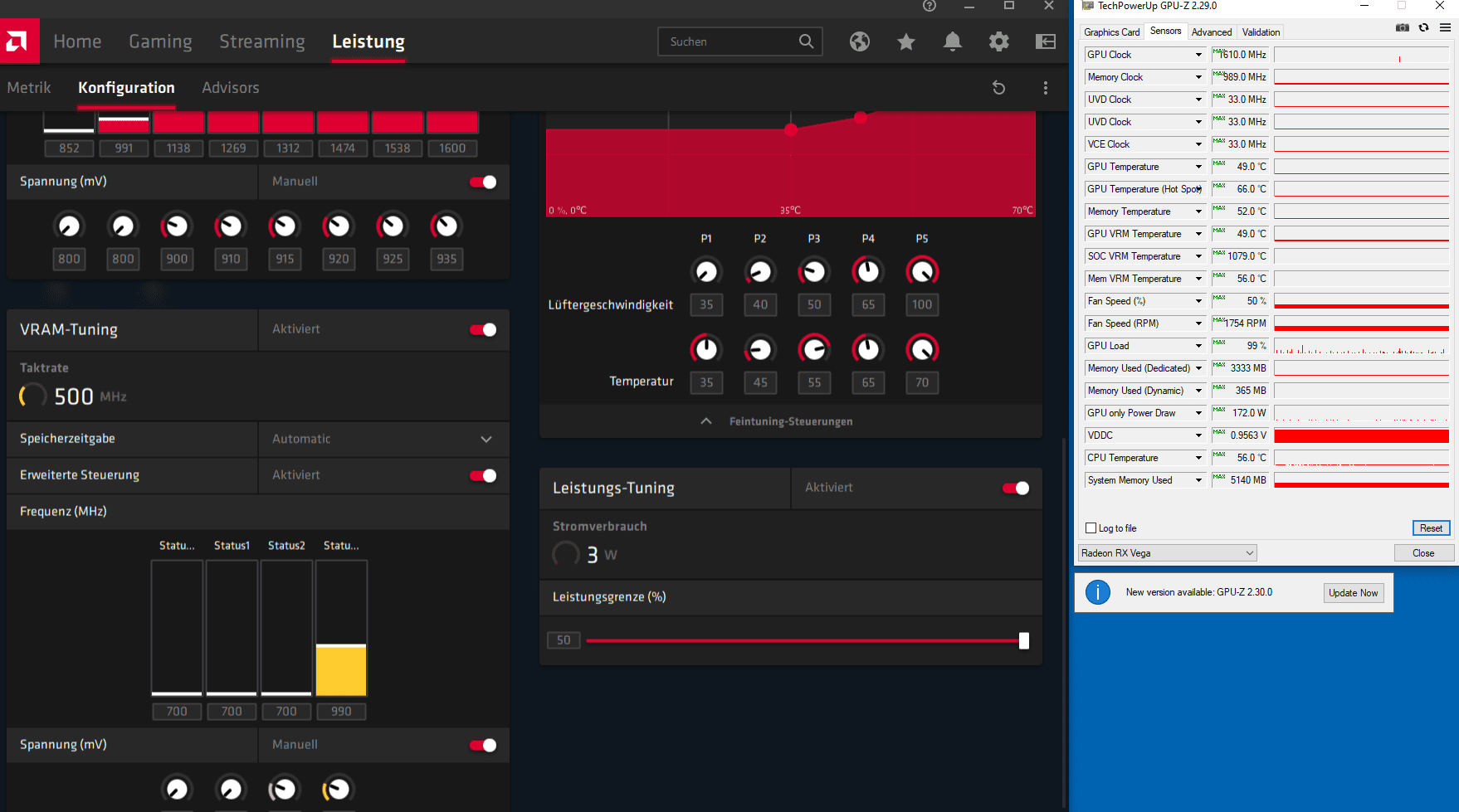Open GPU Clock sensor dropdown

click(x=1198, y=55)
